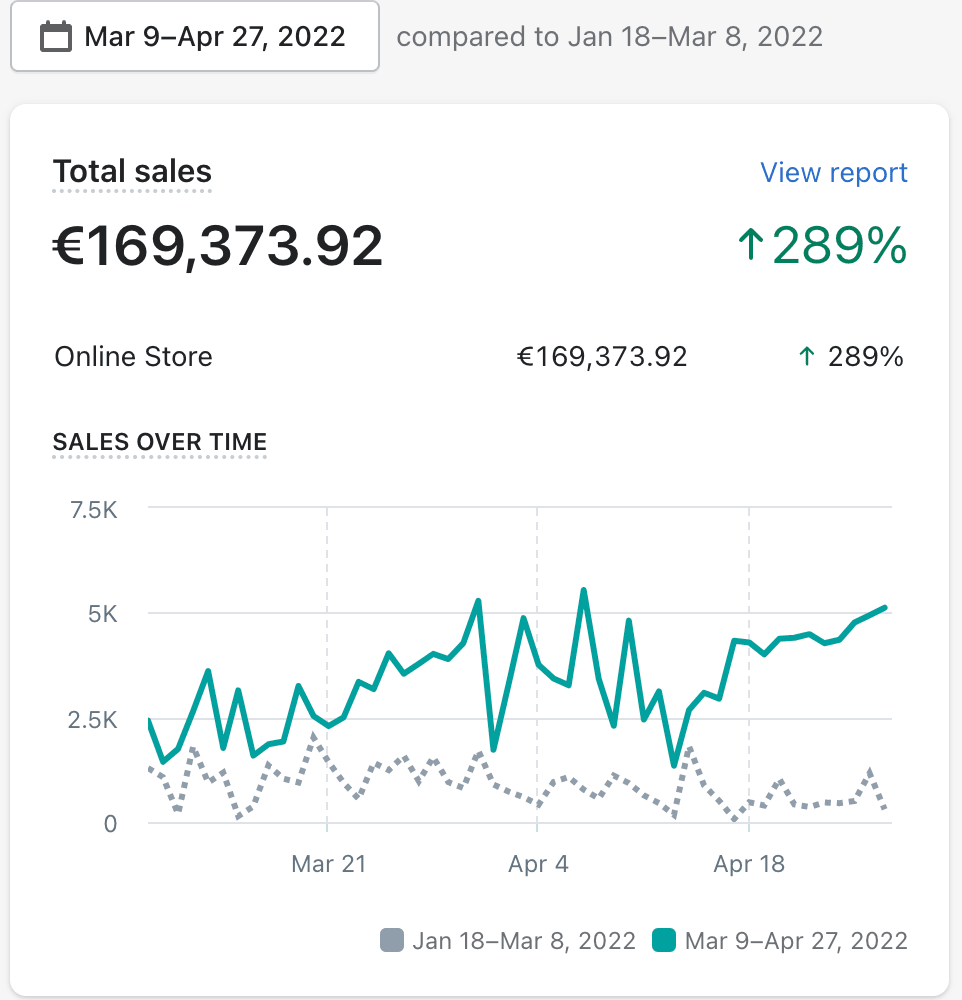Click the large green 289% percentage value
Image resolution: width=962 pixels, height=1000 pixels.
click(839, 246)
